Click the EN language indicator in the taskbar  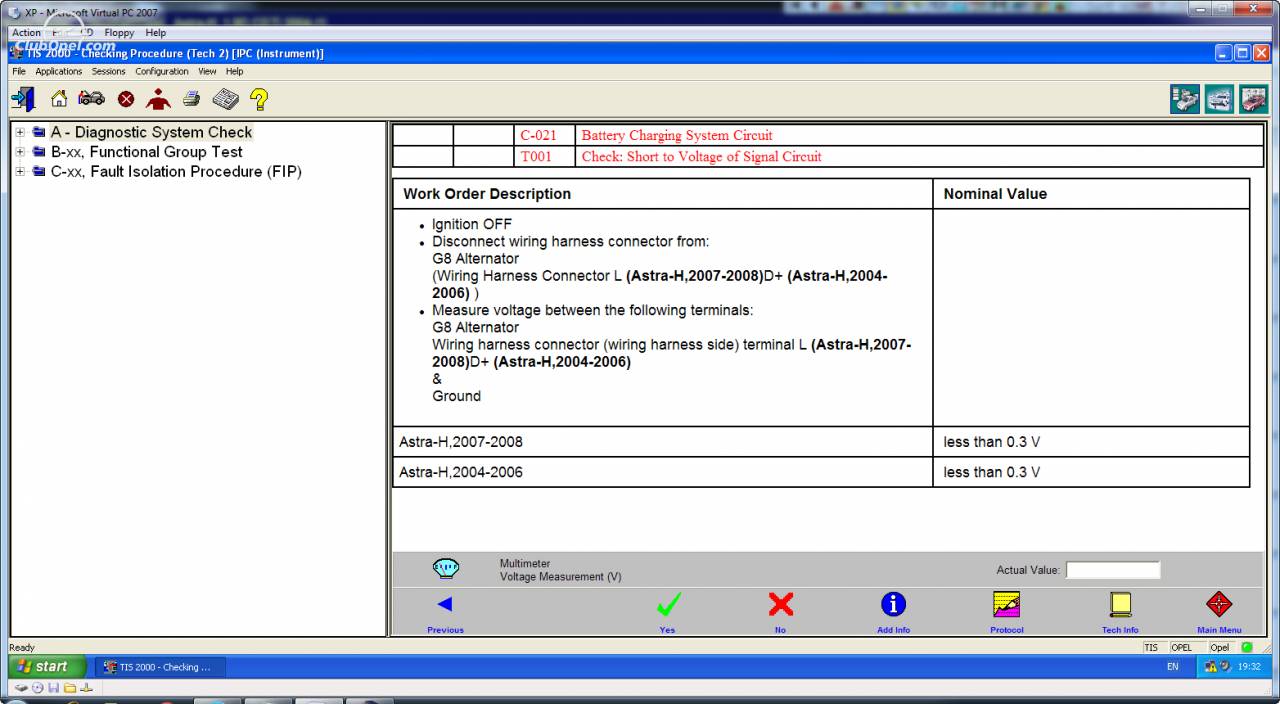1173,667
